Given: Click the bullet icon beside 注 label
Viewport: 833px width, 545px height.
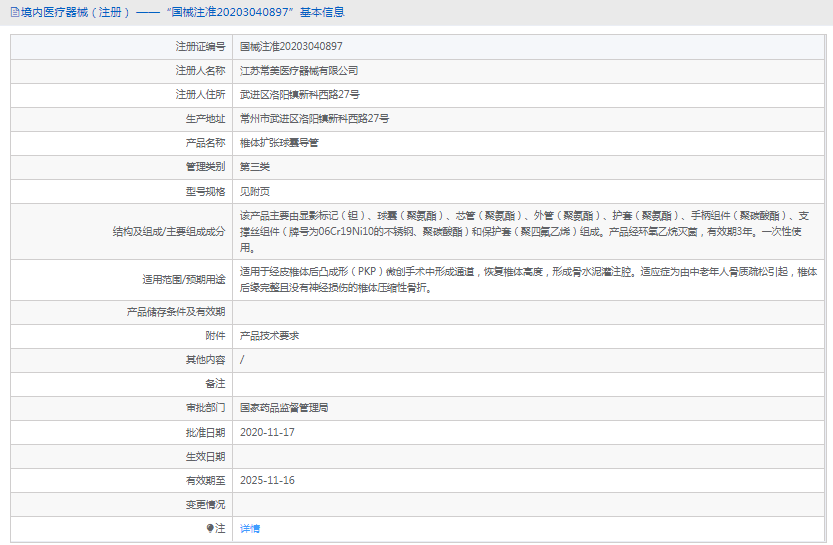Looking at the screenshot, I should pyautogui.click(x=210, y=528).
